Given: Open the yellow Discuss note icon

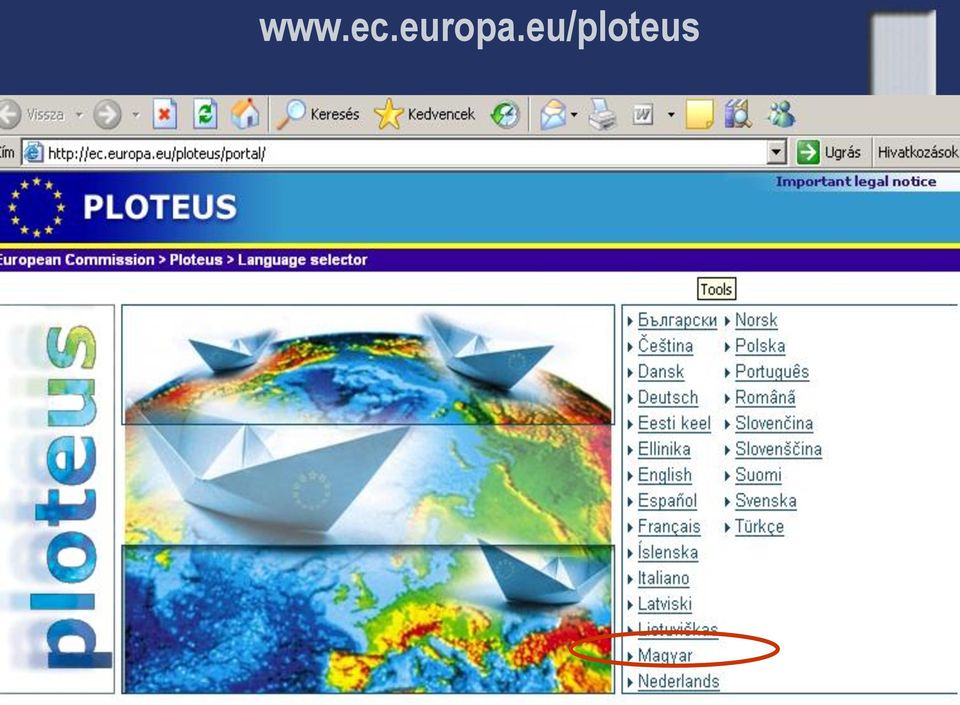Looking at the screenshot, I should click(699, 114).
